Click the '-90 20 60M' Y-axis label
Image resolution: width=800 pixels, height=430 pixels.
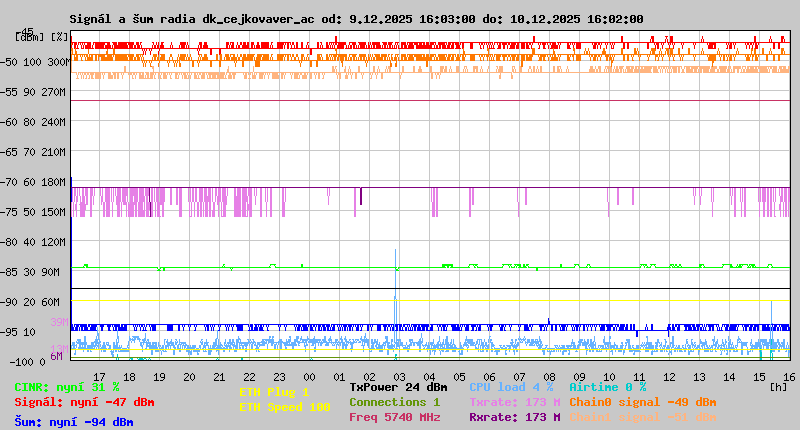pyautogui.click(x=31, y=302)
